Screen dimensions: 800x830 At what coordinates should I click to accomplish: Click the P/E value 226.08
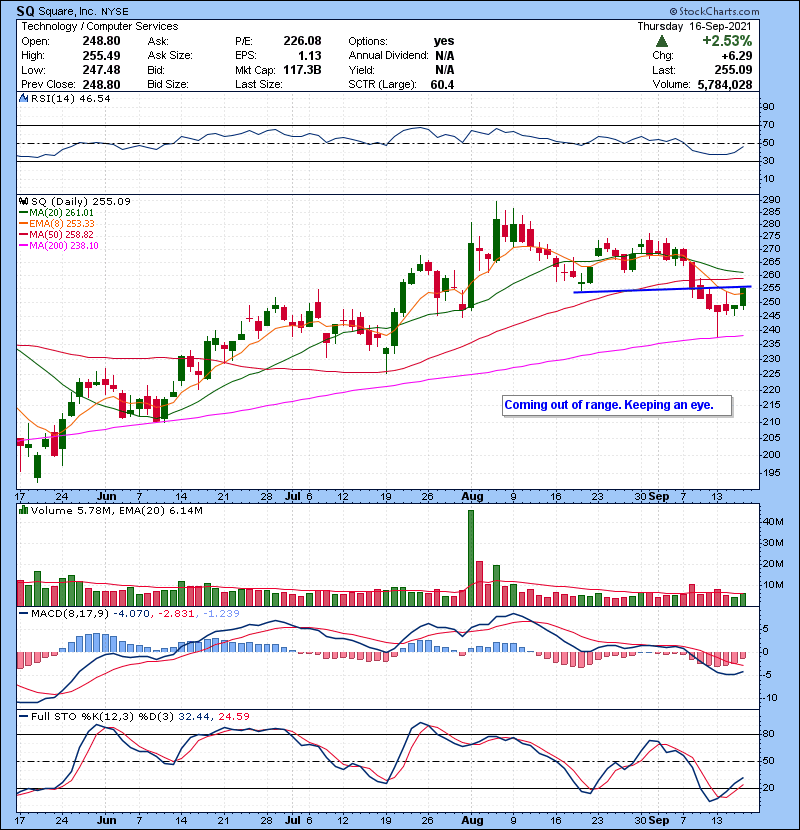coord(302,41)
